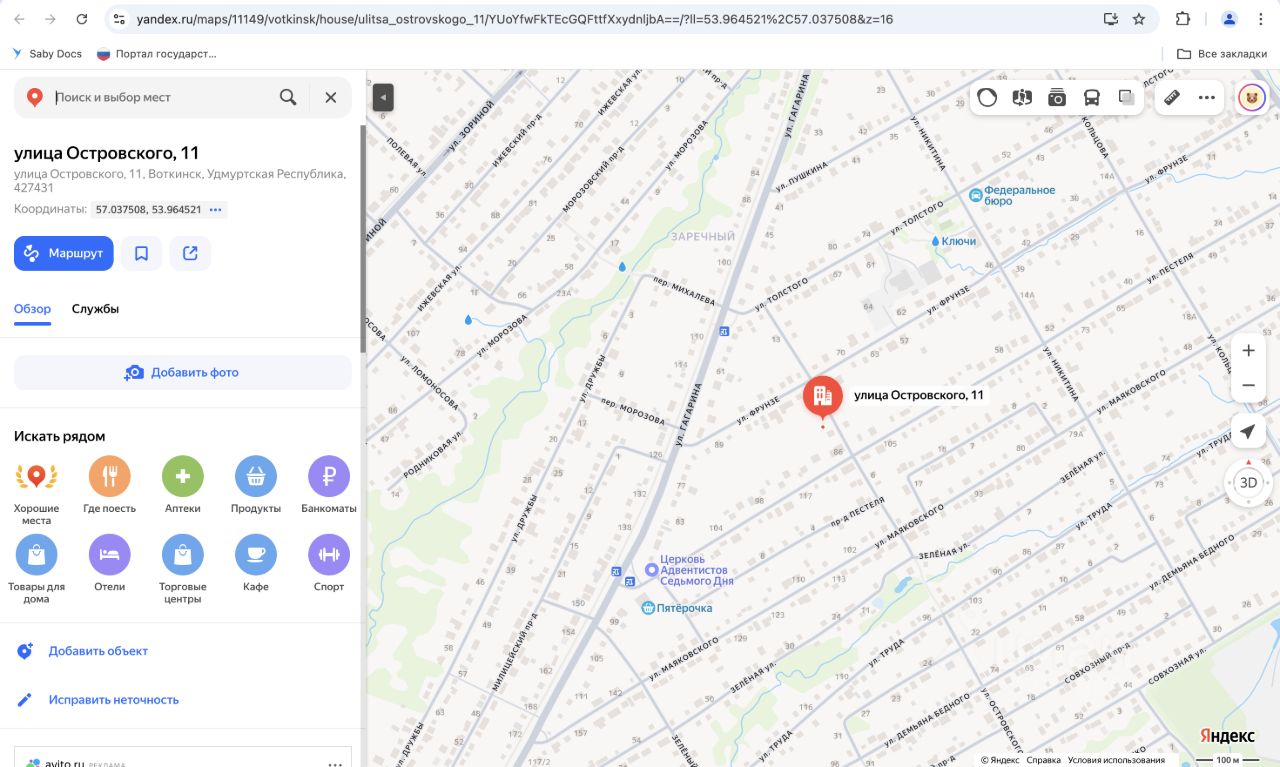This screenshot has width=1280, height=767.
Task: Open Церковь Адвентистов Седьмого Дня marker
Action: [690, 570]
